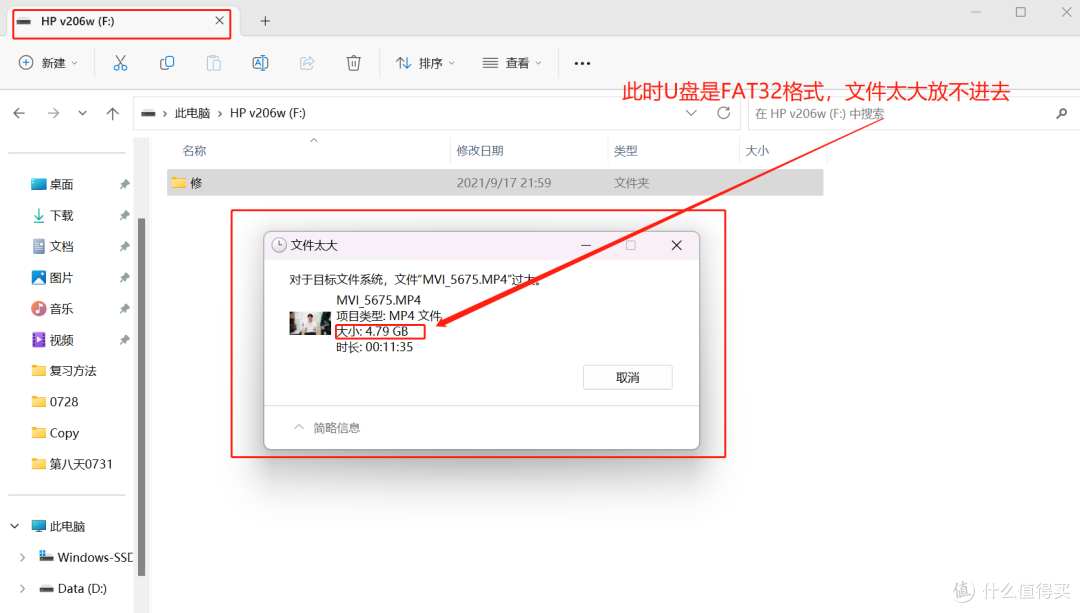
Task: Expand the Data (D:) drive node
Action: pyautogui.click(x=22, y=588)
